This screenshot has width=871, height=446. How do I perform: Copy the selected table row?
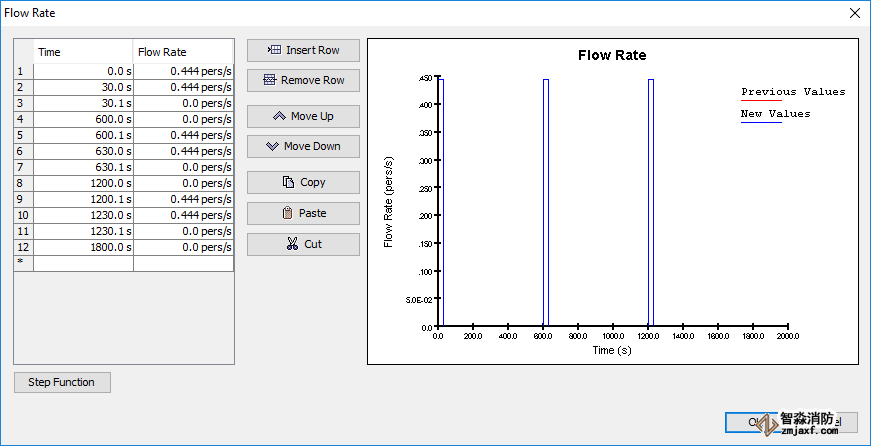click(303, 182)
